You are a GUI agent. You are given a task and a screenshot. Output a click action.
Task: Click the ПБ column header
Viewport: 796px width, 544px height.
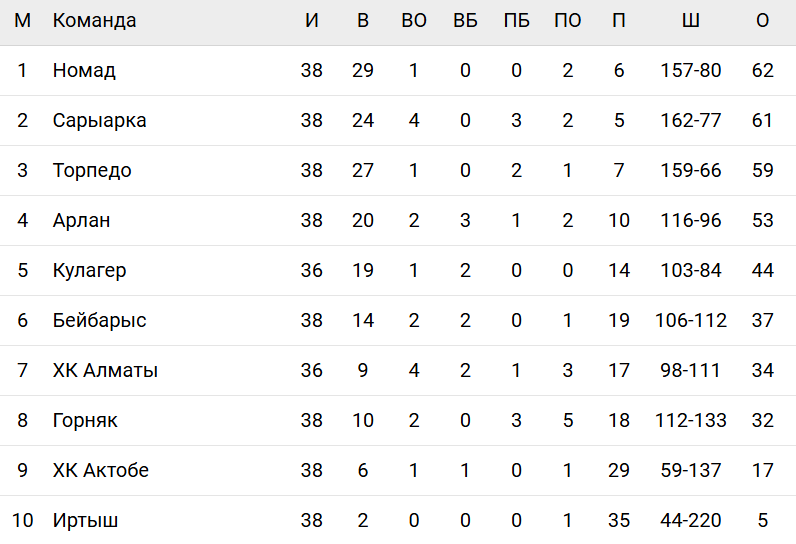pyautogui.click(x=516, y=21)
